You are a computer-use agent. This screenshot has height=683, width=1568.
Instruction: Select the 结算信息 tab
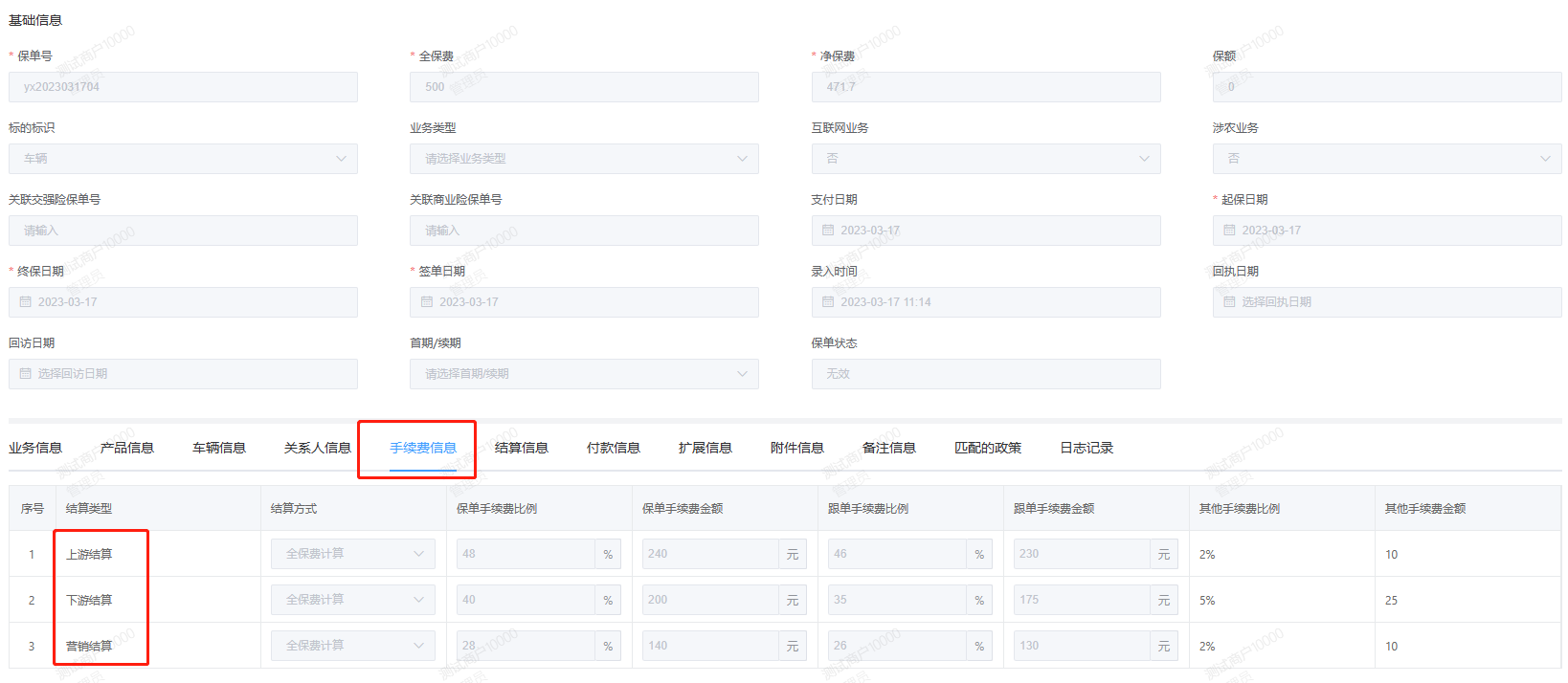click(x=522, y=448)
